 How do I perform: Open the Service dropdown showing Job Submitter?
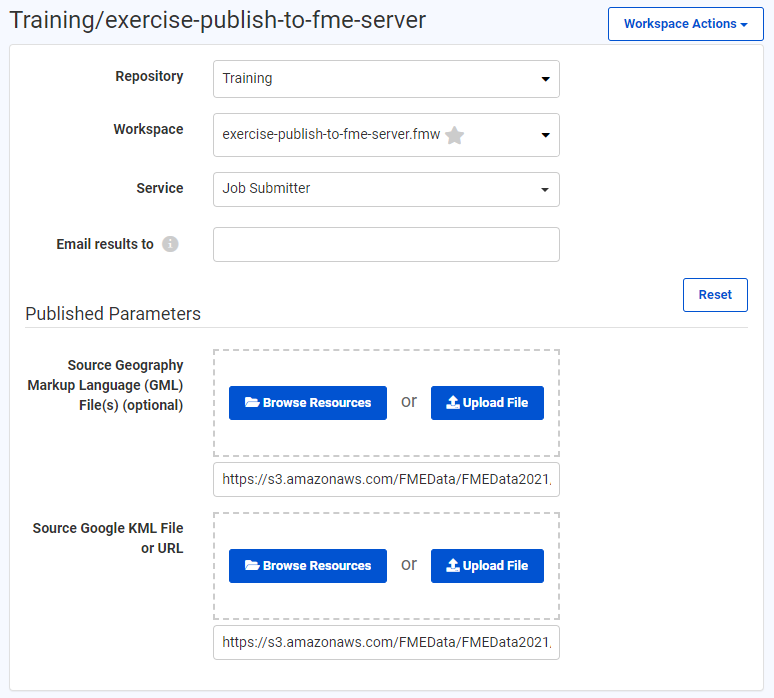[386, 189]
